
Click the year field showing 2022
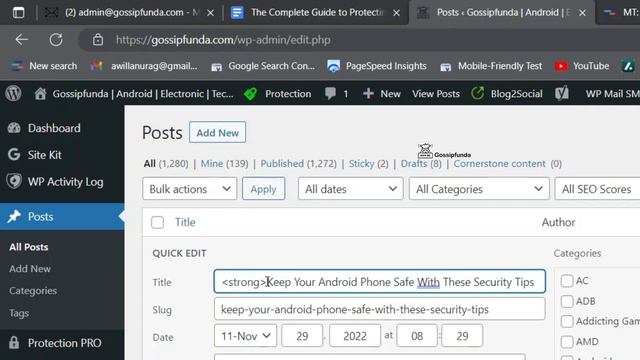355,336
